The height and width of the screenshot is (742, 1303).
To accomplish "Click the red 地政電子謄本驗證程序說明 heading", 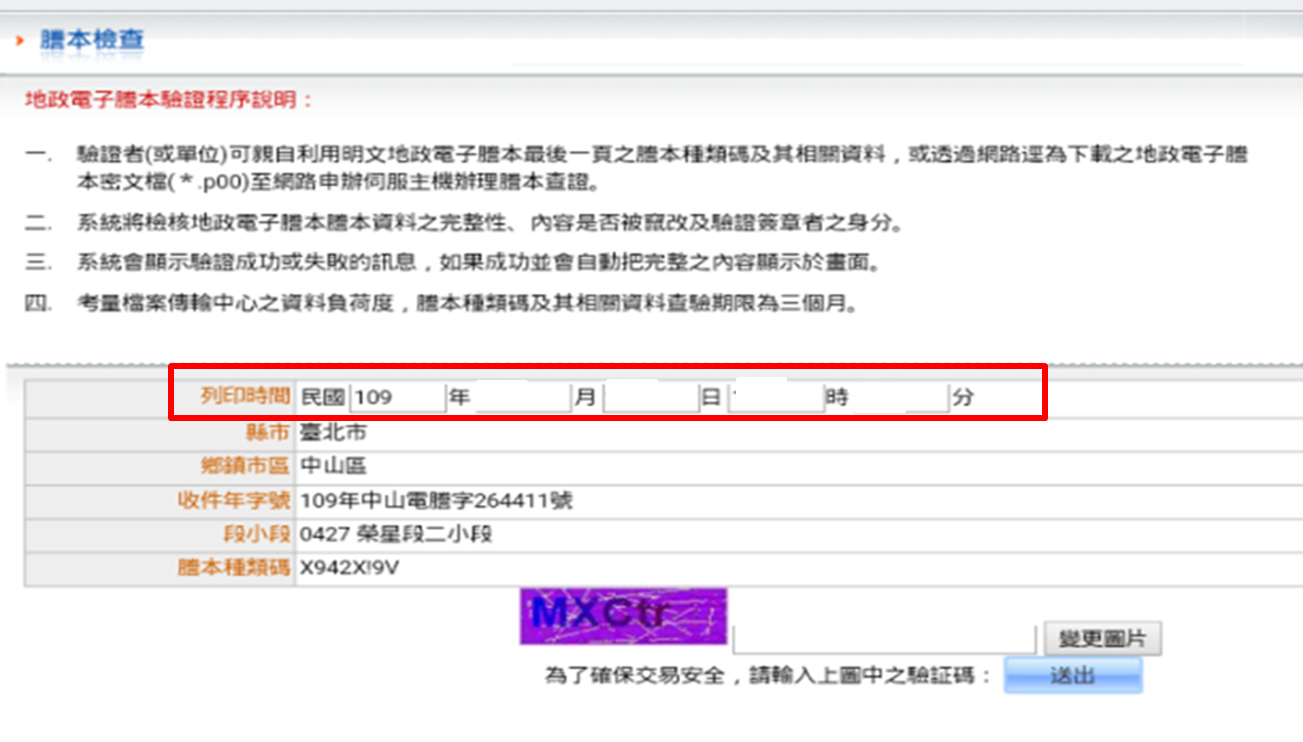I will [x=169, y=100].
